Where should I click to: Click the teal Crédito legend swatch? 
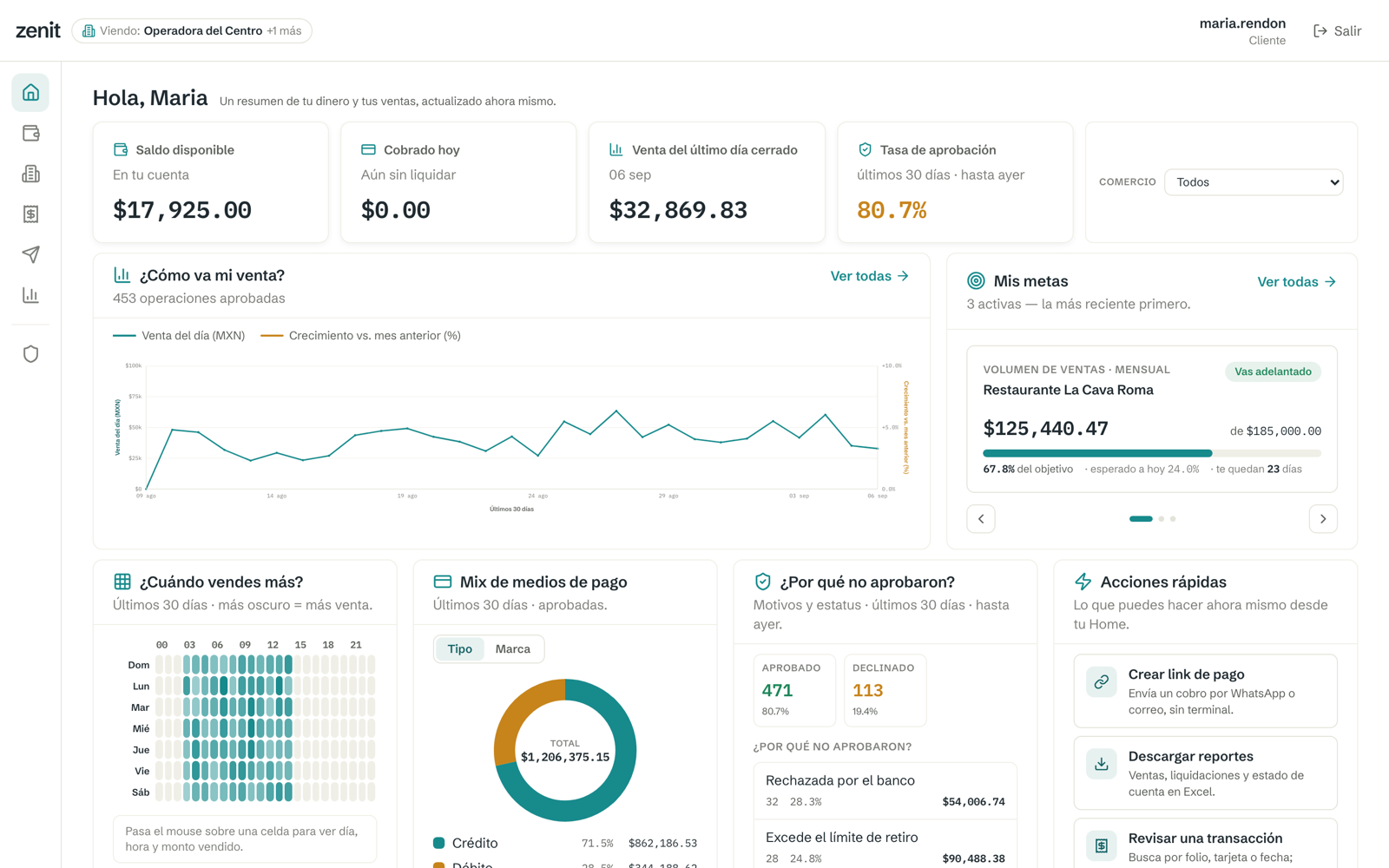click(439, 843)
